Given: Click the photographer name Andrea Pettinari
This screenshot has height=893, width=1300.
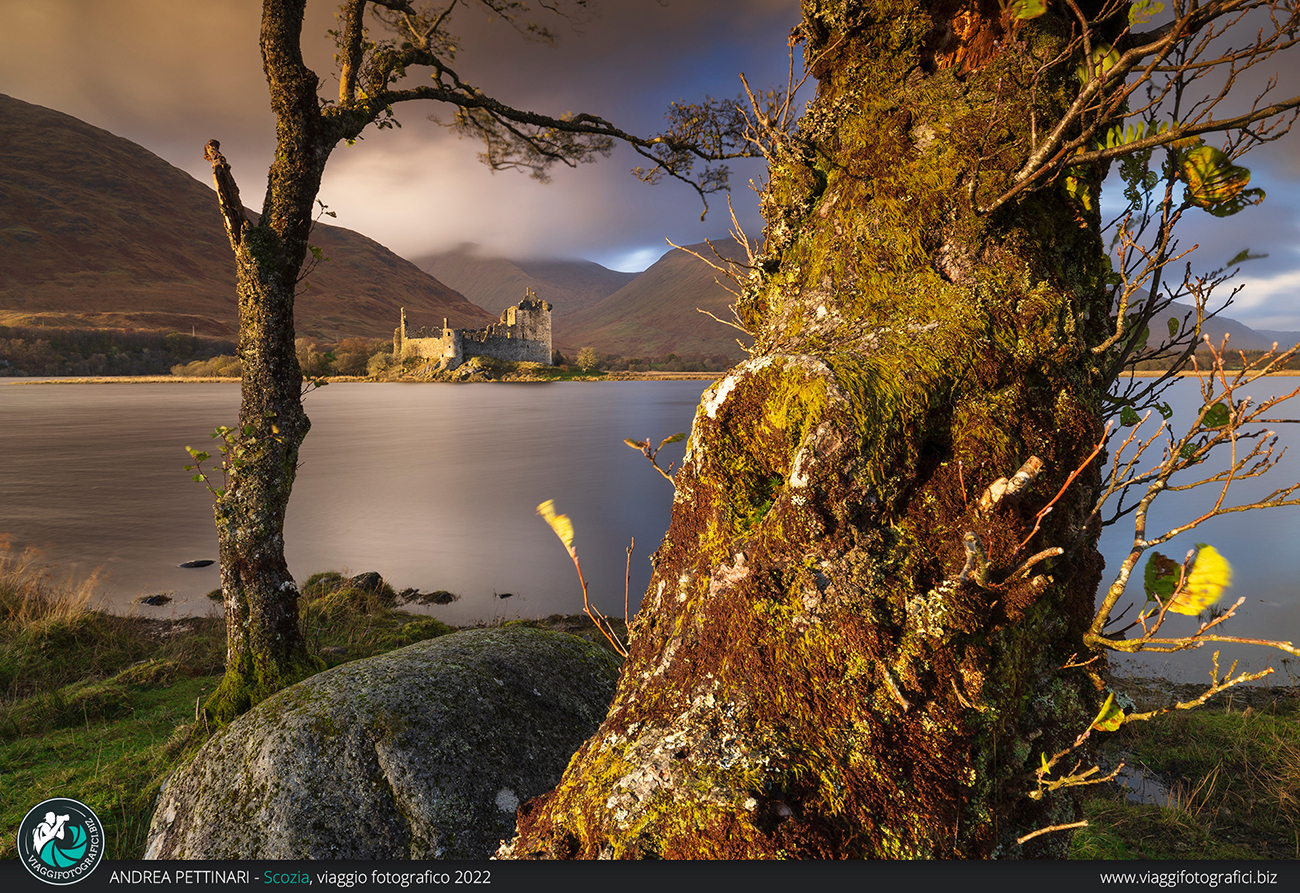Looking at the screenshot, I should 179,877.
